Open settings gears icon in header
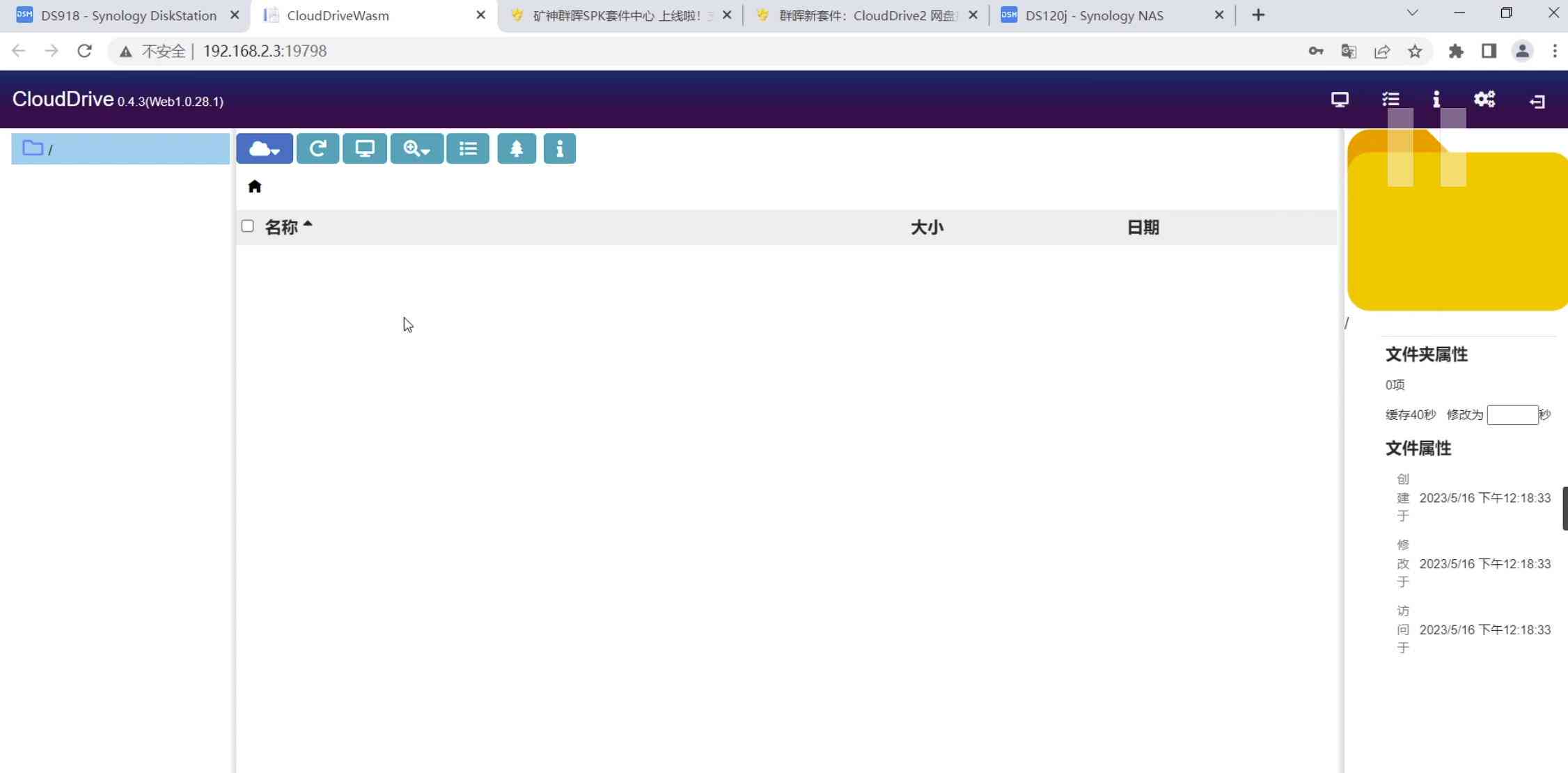The image size is (1568, 773). [x=1484, y=100]
